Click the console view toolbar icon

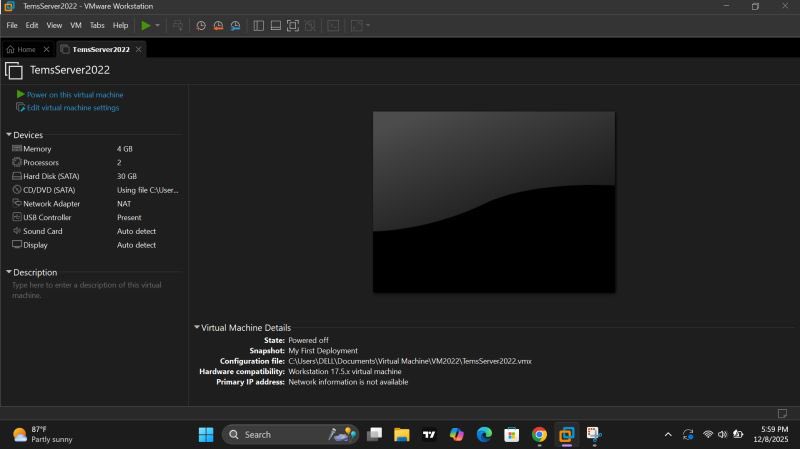[x=333, y=26]
